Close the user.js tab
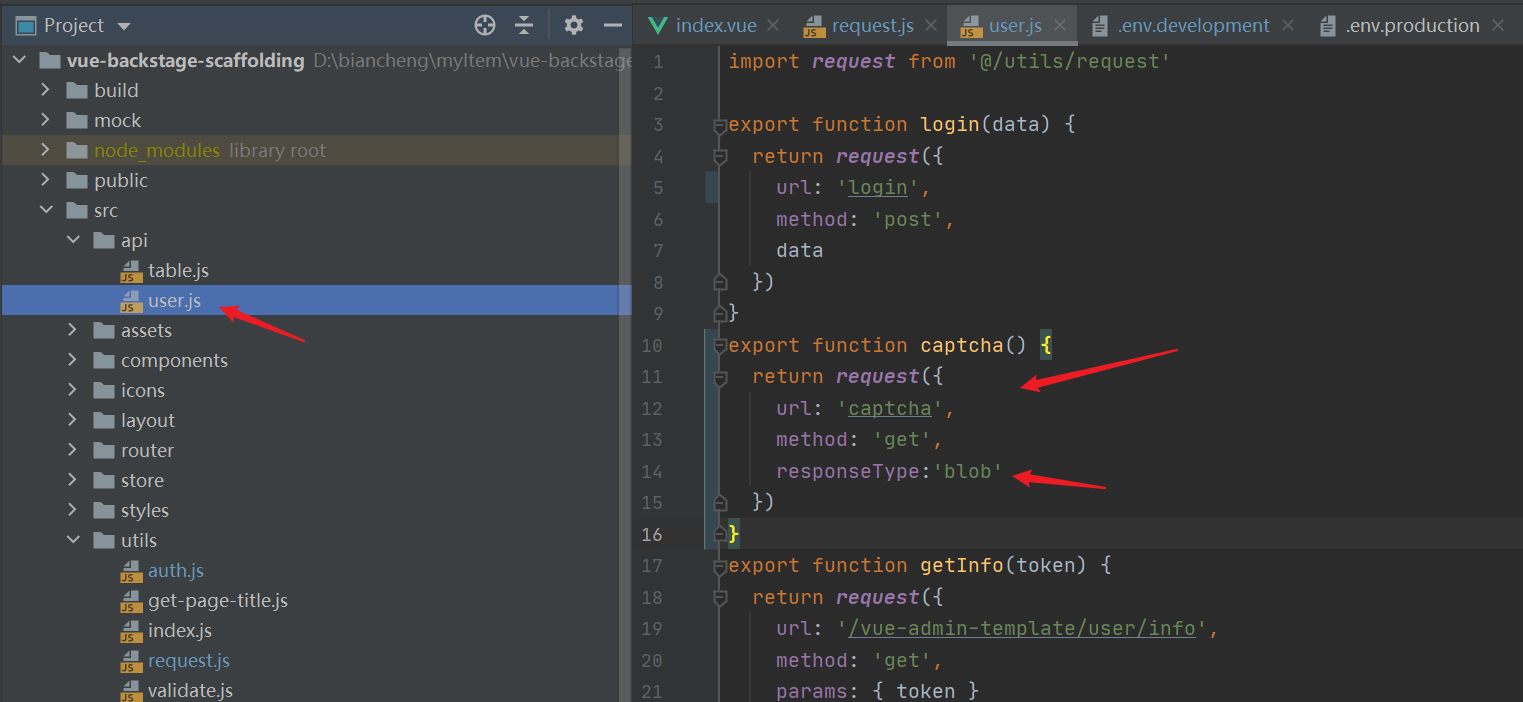The image size is (1523, 702). coord(1061,26)
